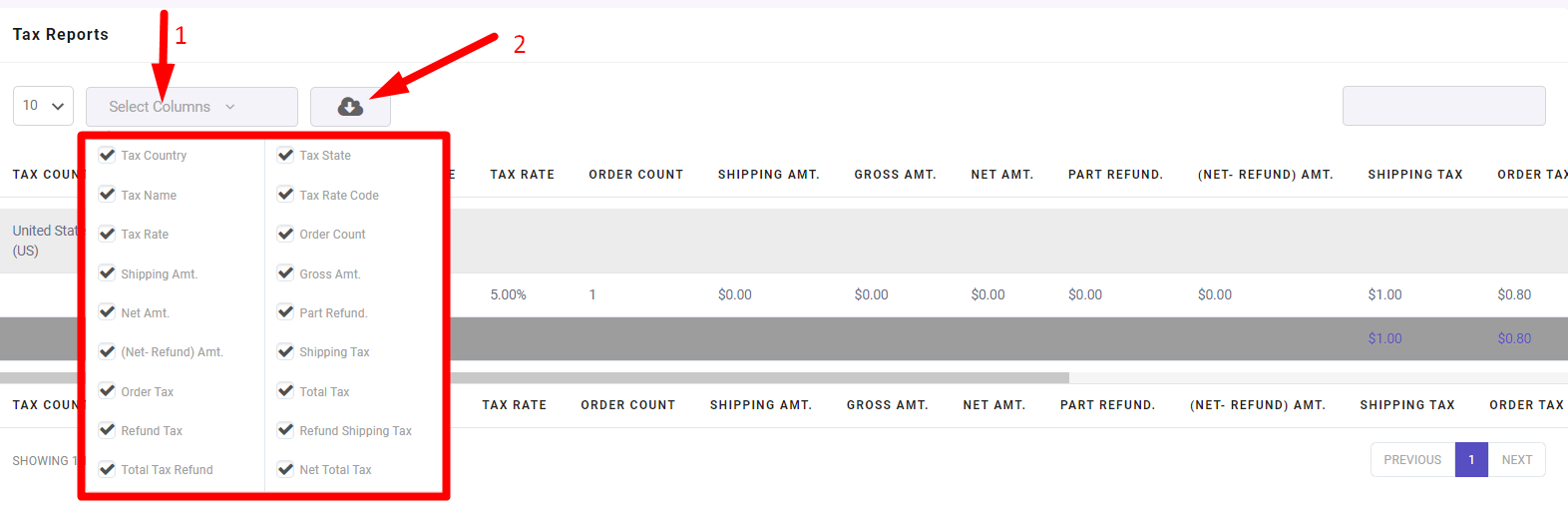The image size is (1568, 528).
Task: Disable the Shipping Amt. column checkbox
Action: coord(107,273)
